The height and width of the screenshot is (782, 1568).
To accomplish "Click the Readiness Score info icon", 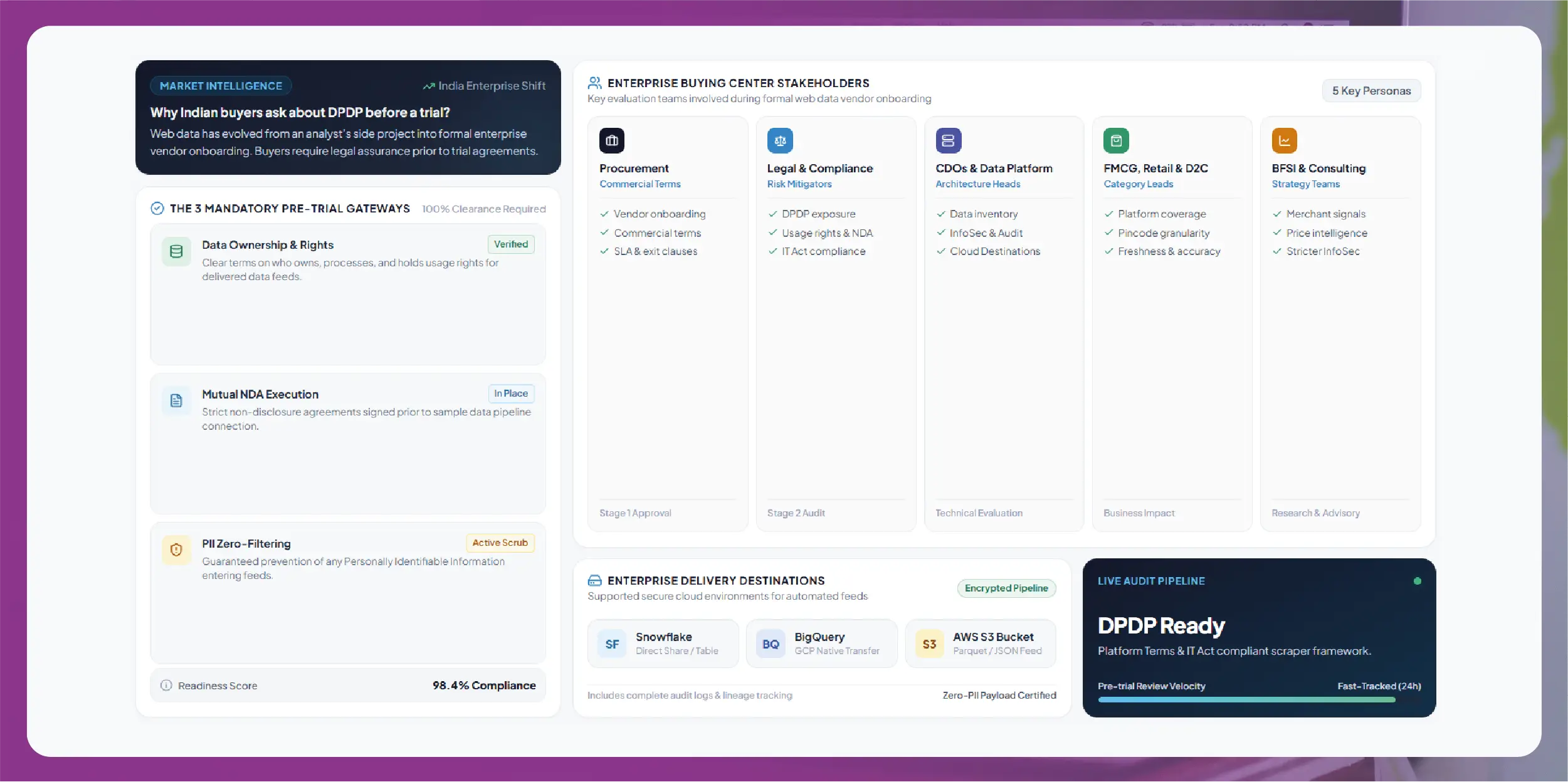I will click(x=166, y=686).
